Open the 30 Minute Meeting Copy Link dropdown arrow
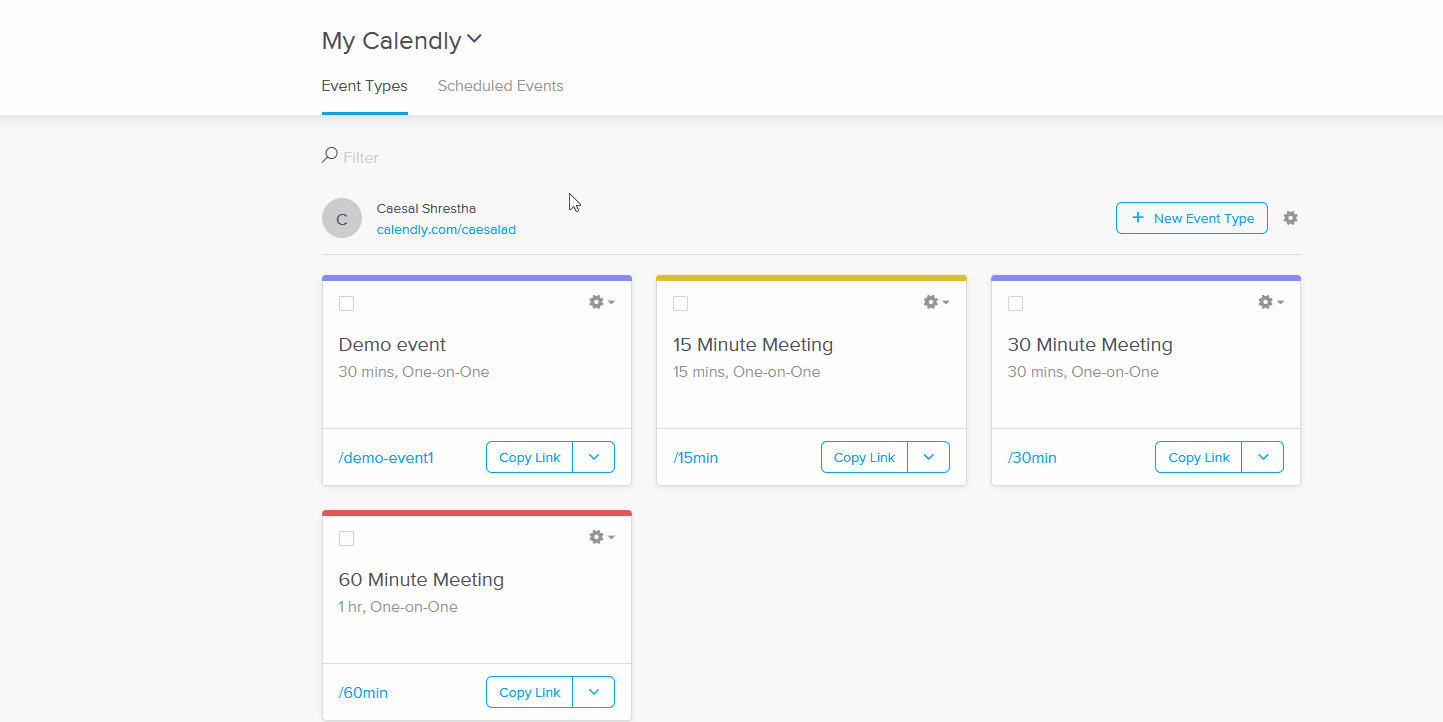The height and width of the screenshot is (722, 1443). pyautogui.click(x=1263, y=457)
